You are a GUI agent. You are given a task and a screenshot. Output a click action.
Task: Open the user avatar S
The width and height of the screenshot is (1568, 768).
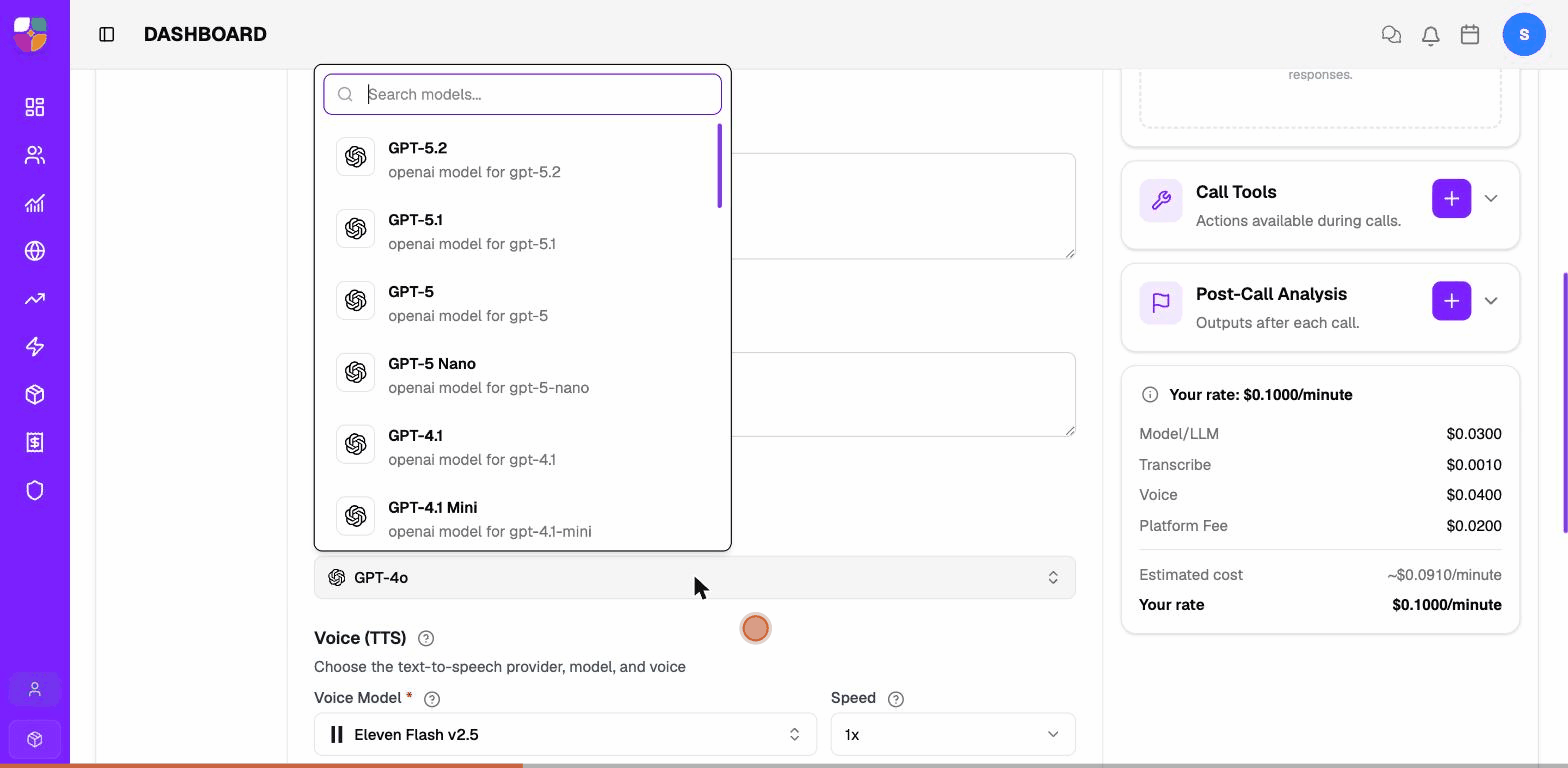click(x=1524, y=34)
